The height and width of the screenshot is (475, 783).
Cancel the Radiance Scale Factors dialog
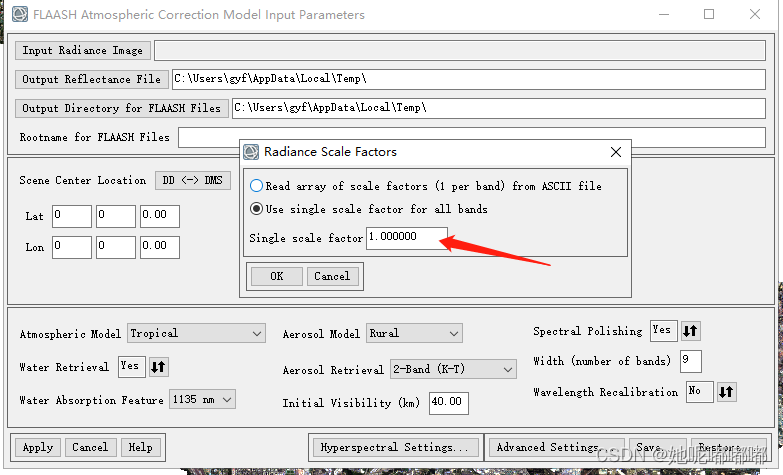pyautogui.click(x=332, y=276)
